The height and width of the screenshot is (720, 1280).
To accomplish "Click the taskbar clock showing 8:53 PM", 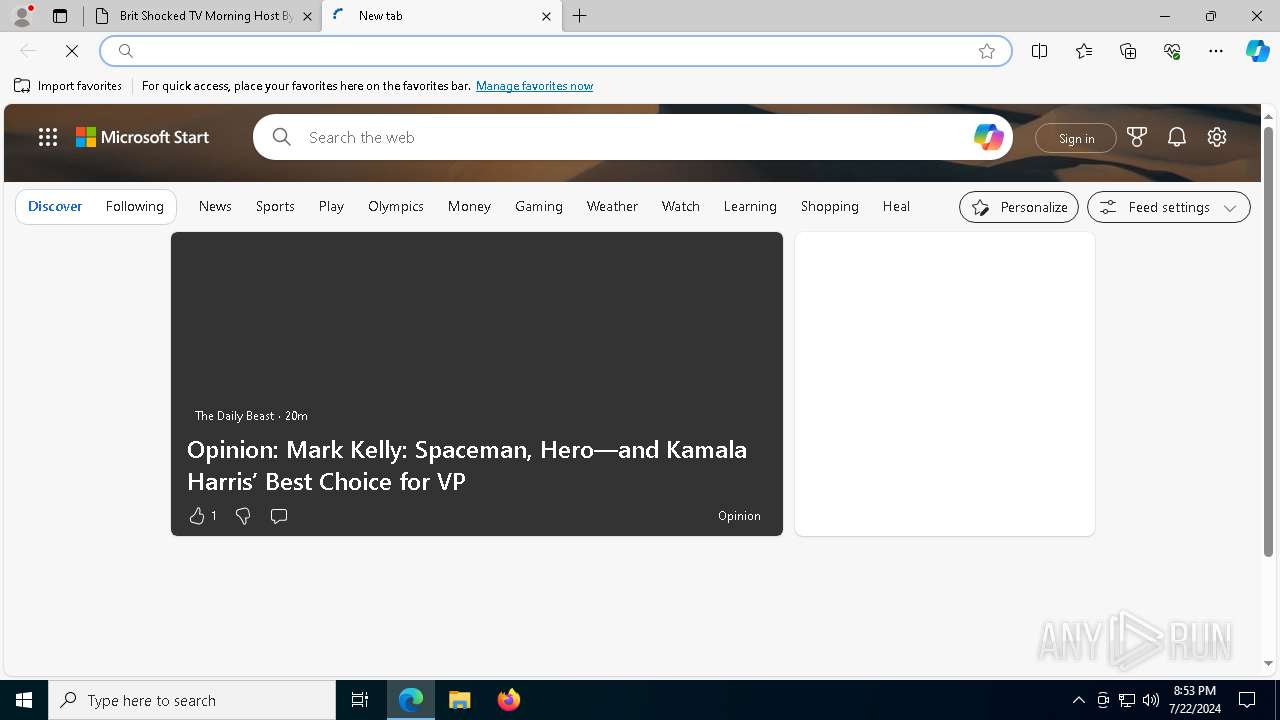I will 1194,700.
